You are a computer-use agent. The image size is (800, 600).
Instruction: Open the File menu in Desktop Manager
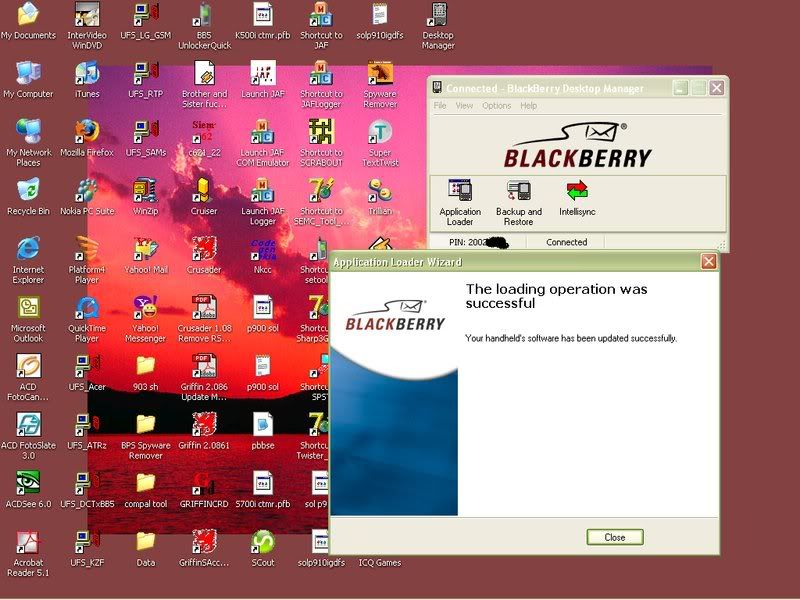coord(440,106)
